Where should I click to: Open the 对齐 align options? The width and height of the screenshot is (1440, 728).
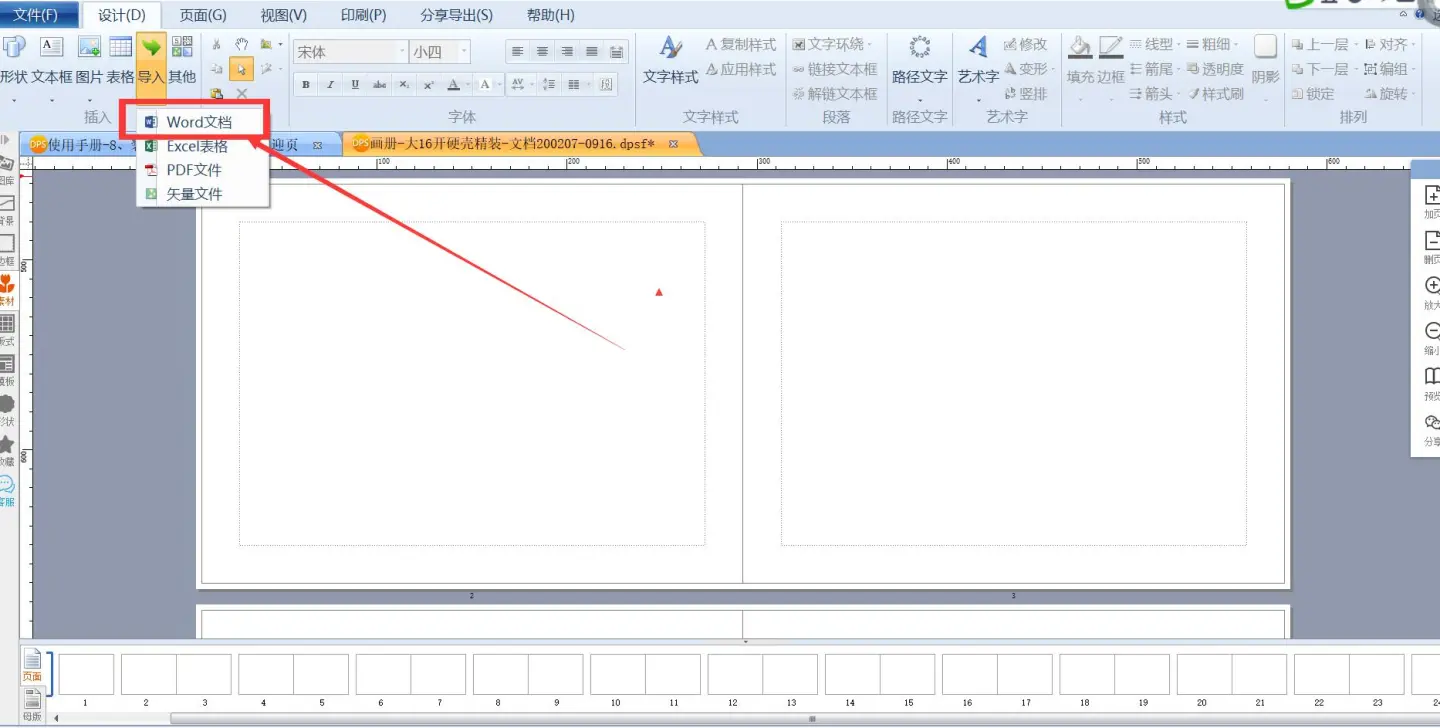click(1388, 45)
